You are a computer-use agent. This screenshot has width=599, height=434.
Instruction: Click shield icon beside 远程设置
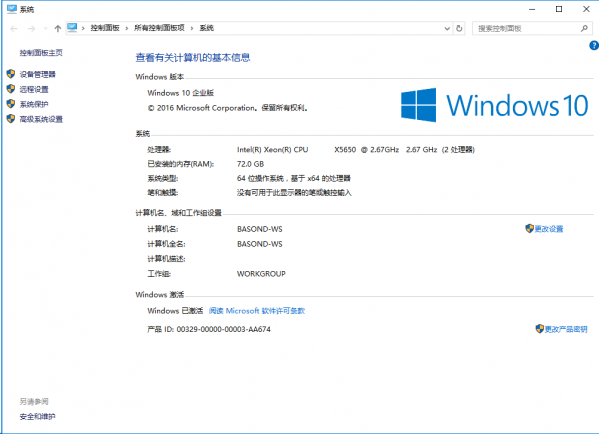[x=11, y=89]
